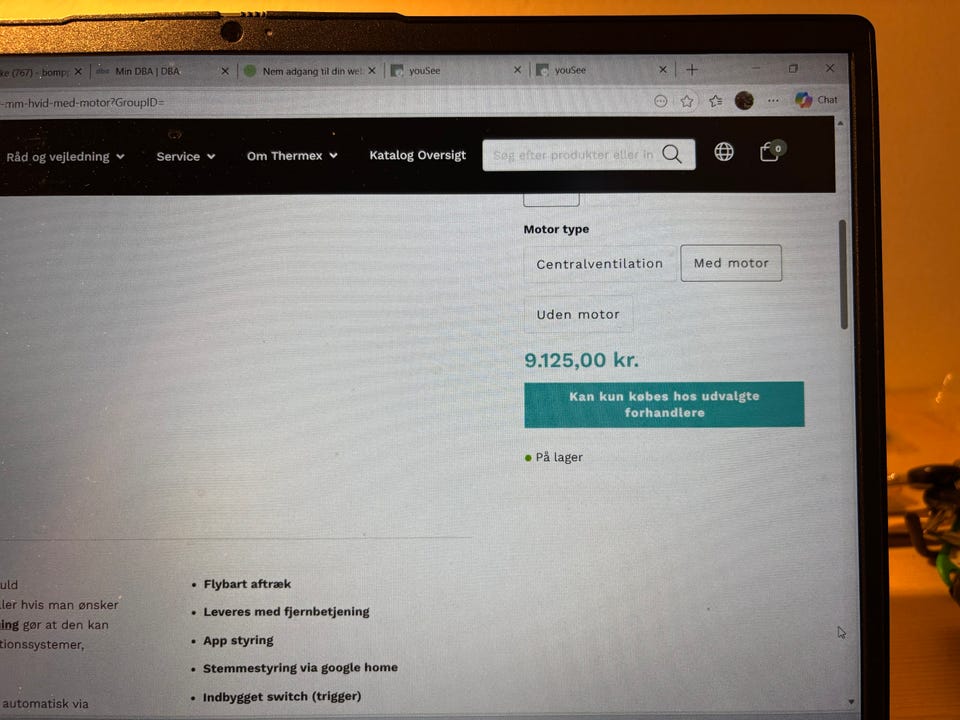This screenshot has height=720, width=960.
Task: Open a new browser tab
Action: pos(692,70)
